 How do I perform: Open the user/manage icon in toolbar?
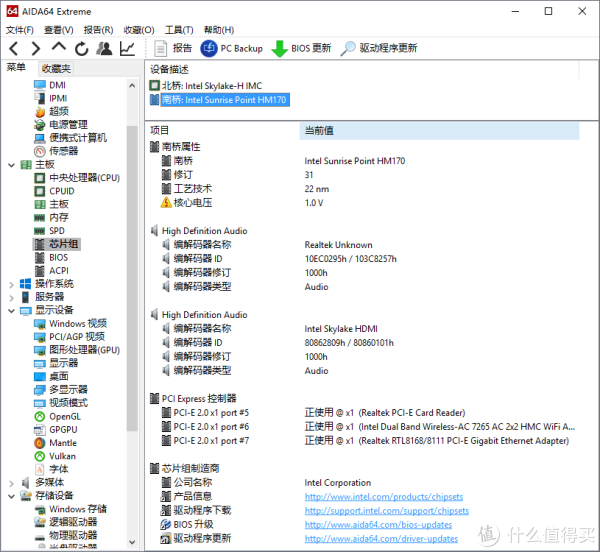(x=104, y=49)
